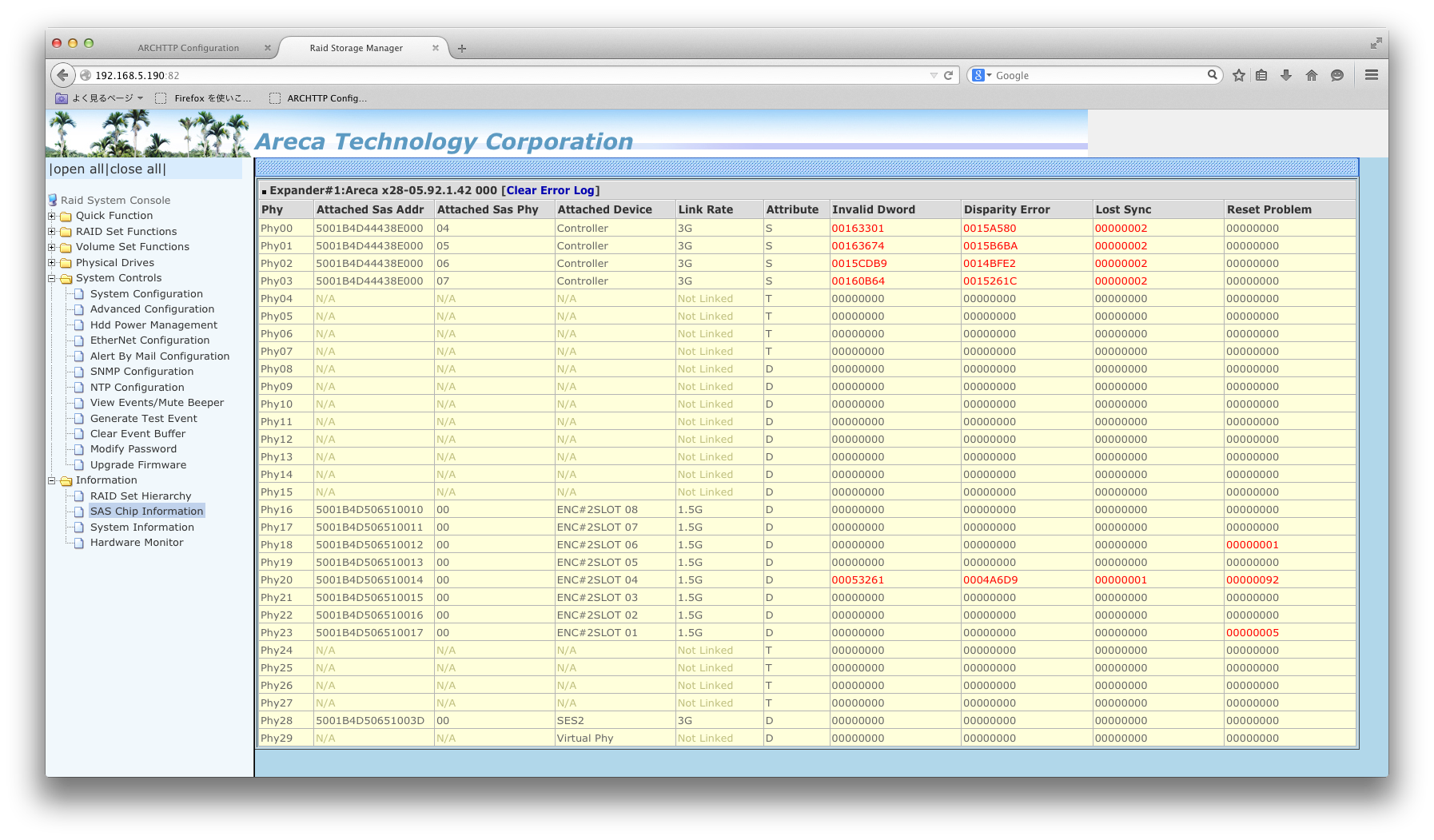Open the Firefox hamburger menu
1434x840 pixels.
pos(1372,75)
